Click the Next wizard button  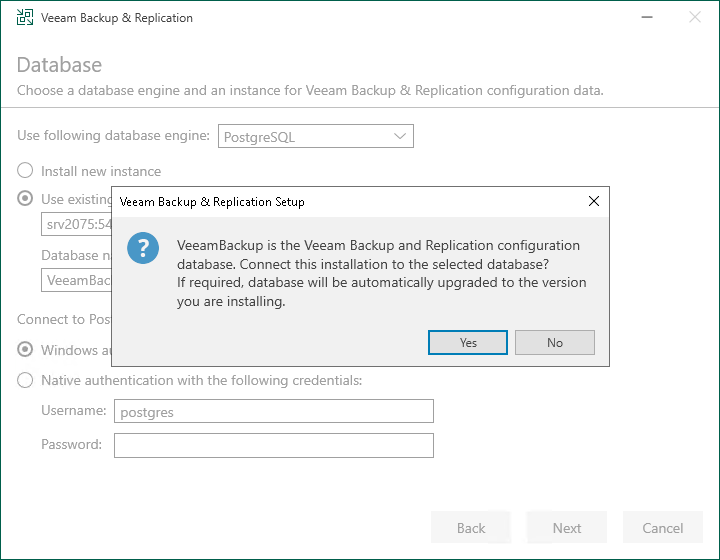click(567, 528)
